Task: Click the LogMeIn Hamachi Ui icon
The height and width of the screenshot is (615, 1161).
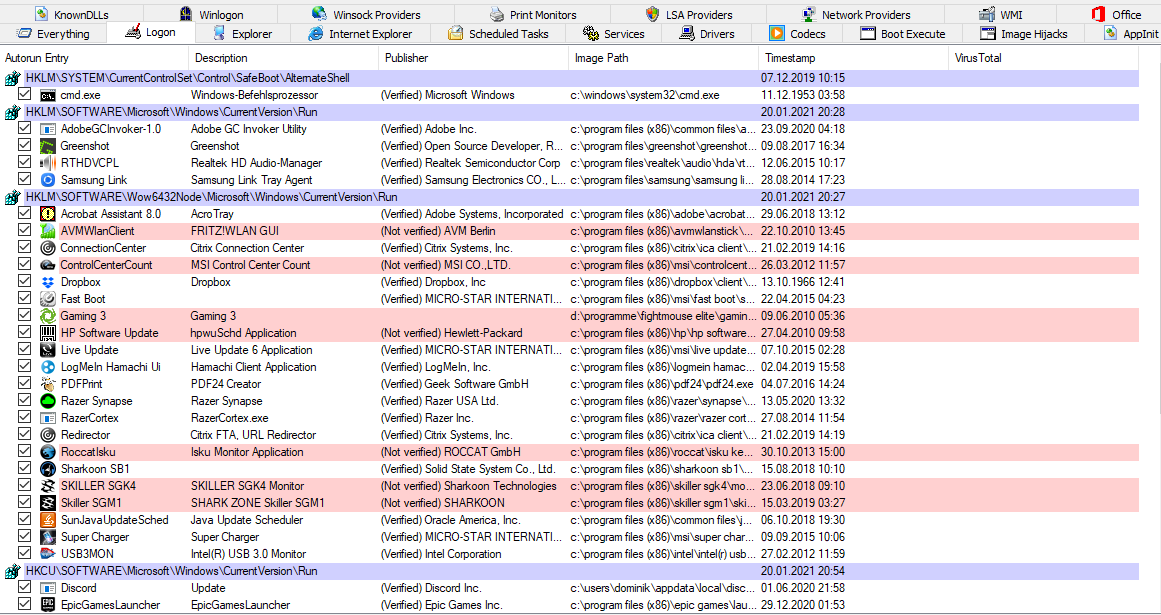Action: (47, 367)
